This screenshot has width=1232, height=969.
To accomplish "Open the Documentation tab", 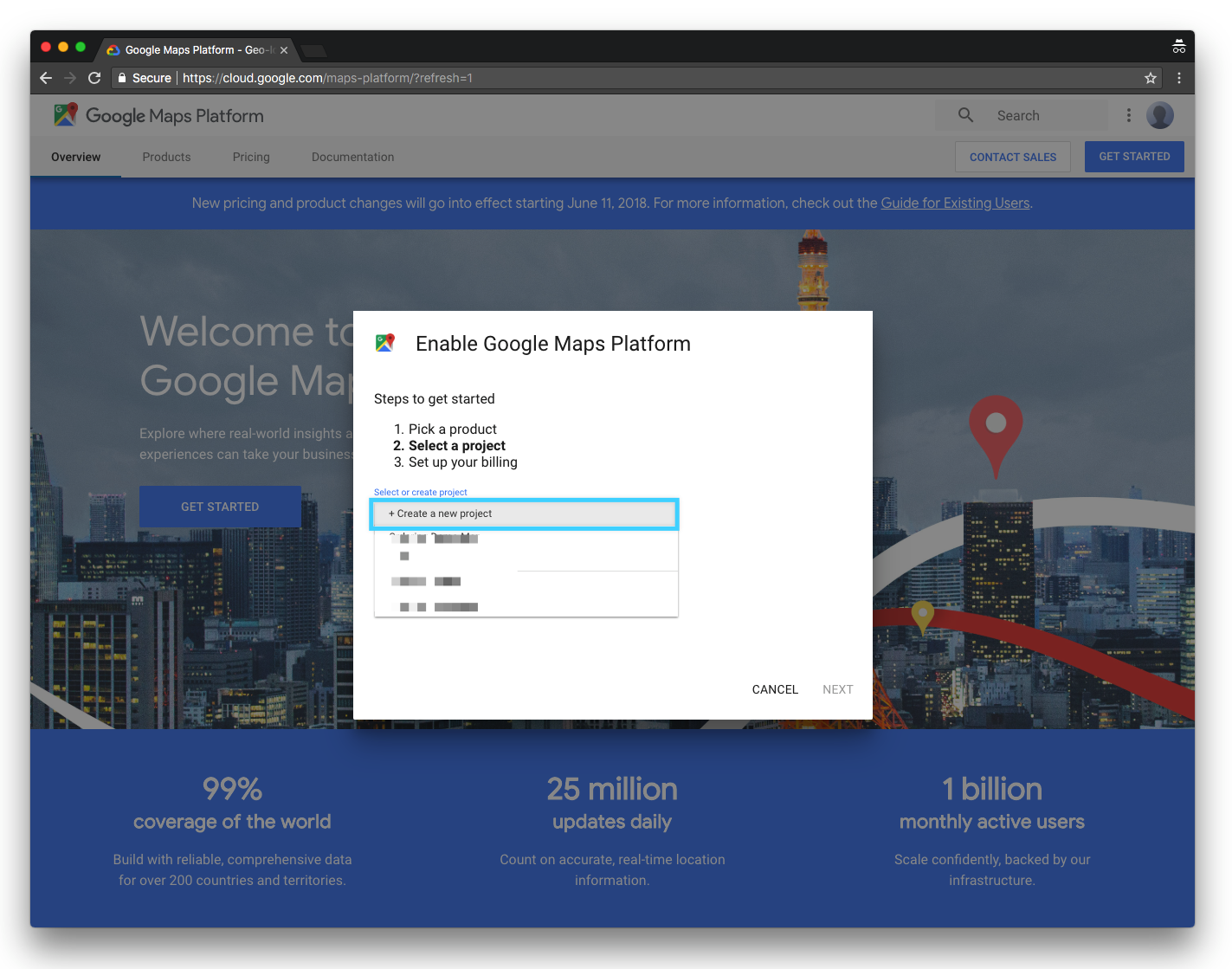I will [353, 157].
